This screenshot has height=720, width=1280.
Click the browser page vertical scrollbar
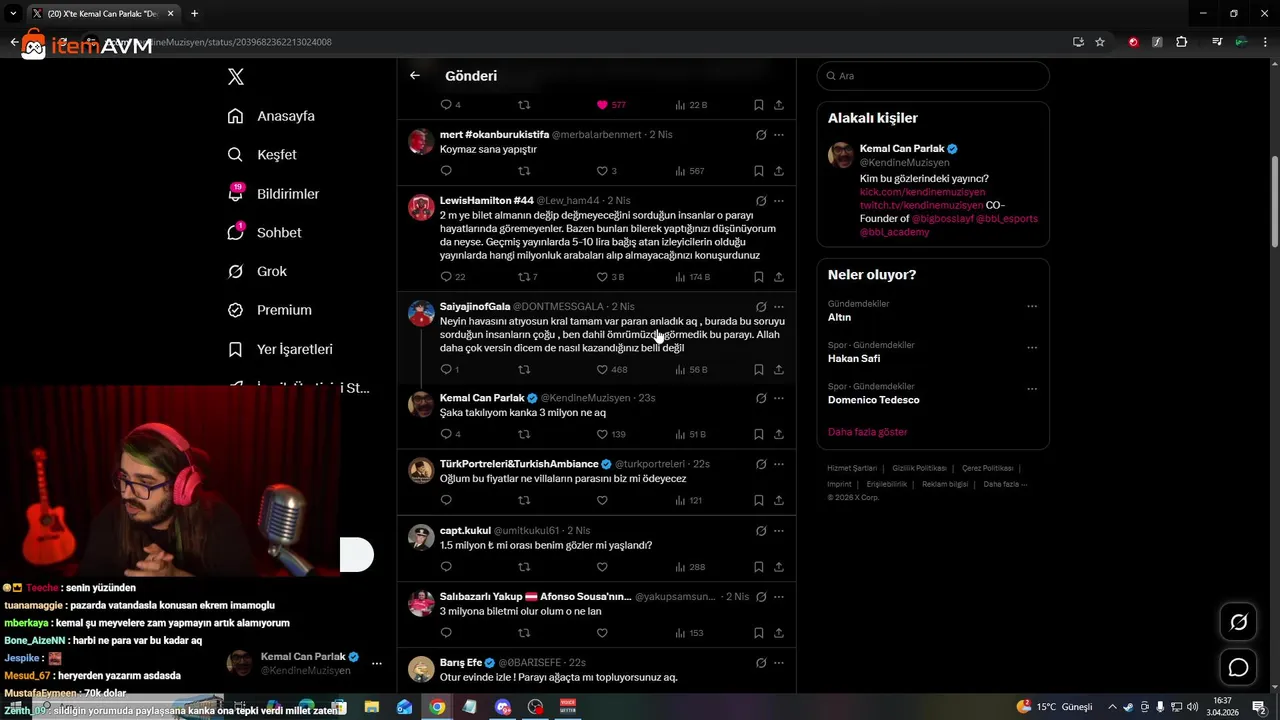1274,203
